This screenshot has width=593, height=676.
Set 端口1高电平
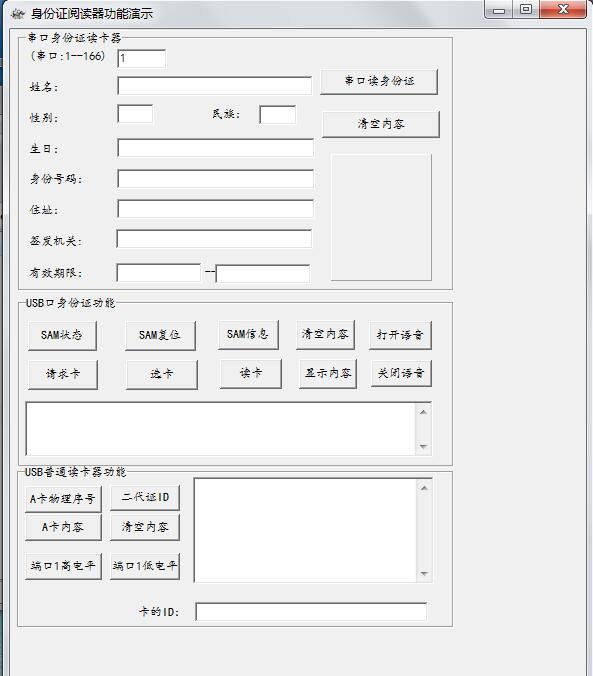click(63, 566)
